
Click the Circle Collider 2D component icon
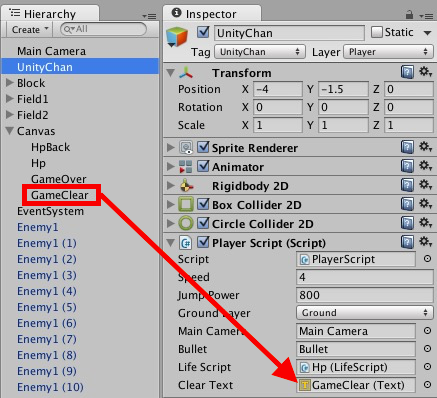pyautogui.click(x=186, y=223)
